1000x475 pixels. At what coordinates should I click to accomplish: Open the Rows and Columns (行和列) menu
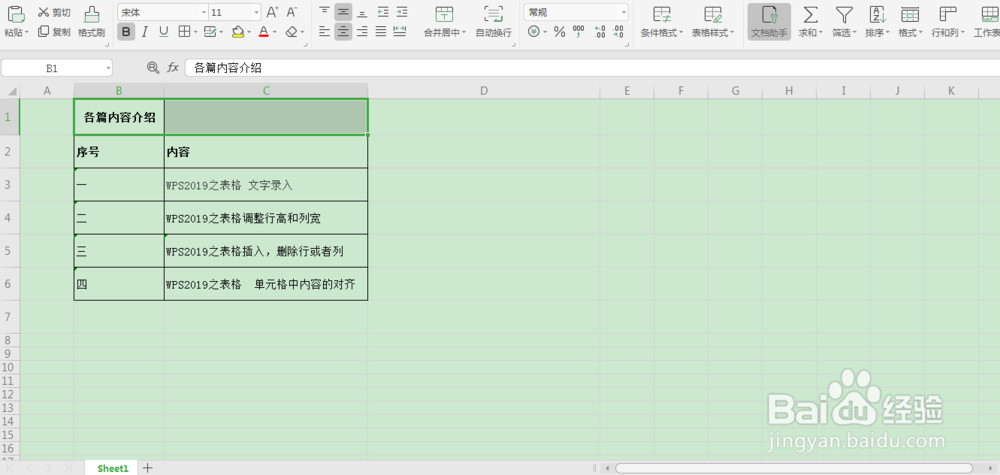point(948,33)
